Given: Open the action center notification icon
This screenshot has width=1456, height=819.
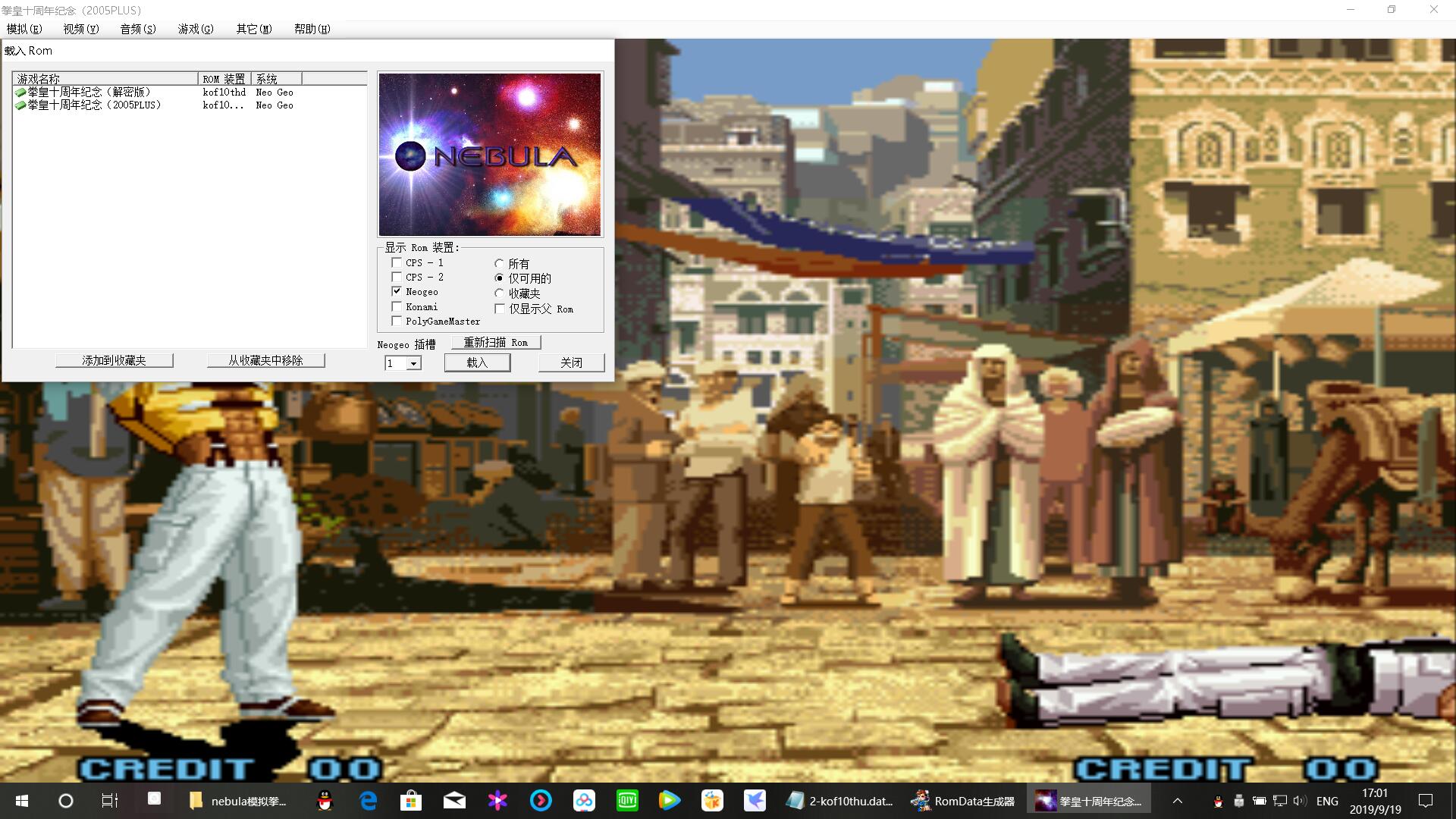Looking at the screenshot, I should click(1426, 801).
